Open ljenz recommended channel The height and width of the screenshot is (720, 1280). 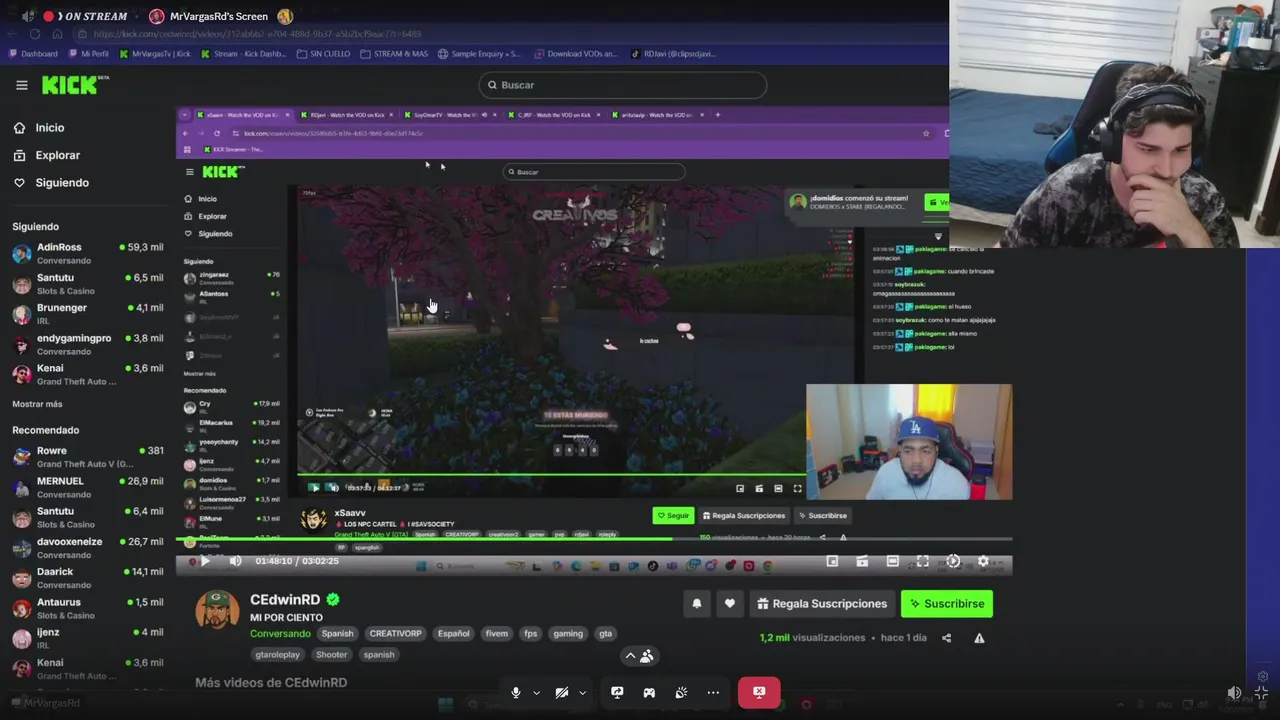pyautogui.click(x=87, y=638)
